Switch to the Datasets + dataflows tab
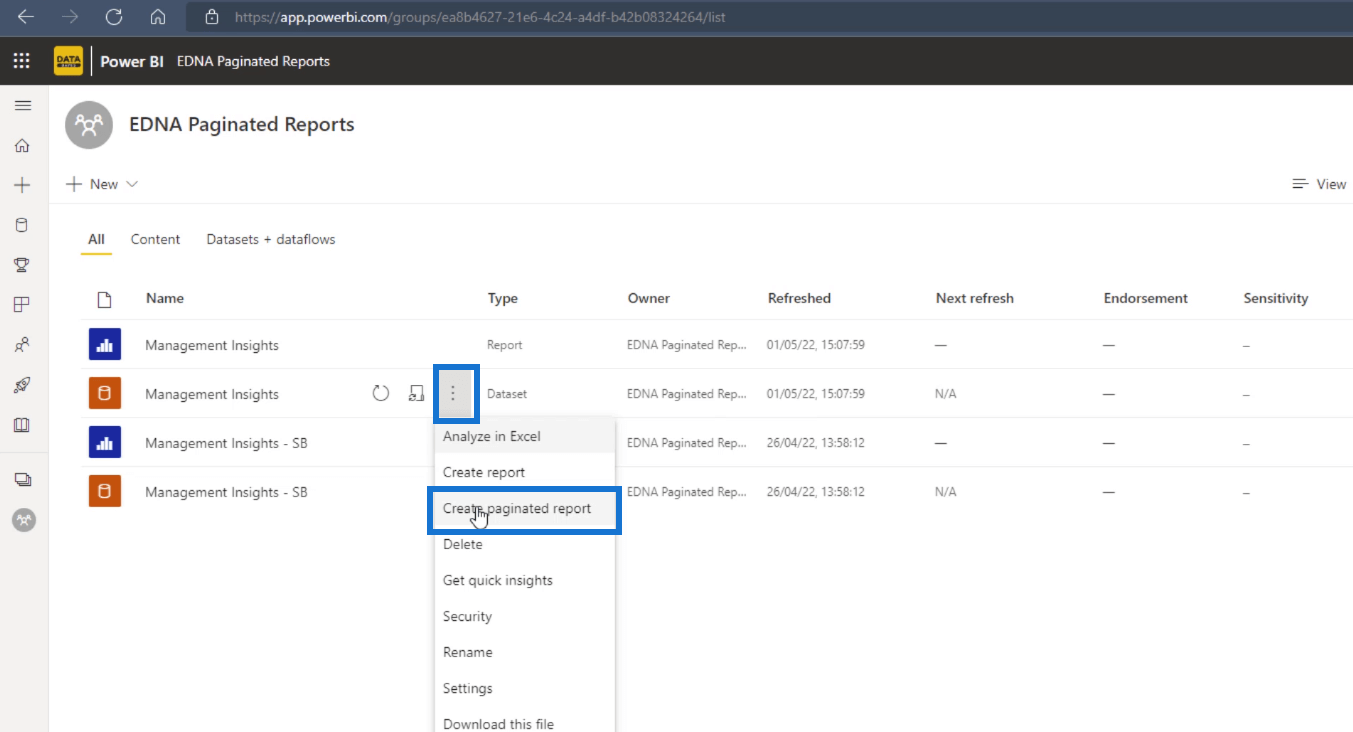The height and width of the screenshot is (732, 1353). [271, 240]
